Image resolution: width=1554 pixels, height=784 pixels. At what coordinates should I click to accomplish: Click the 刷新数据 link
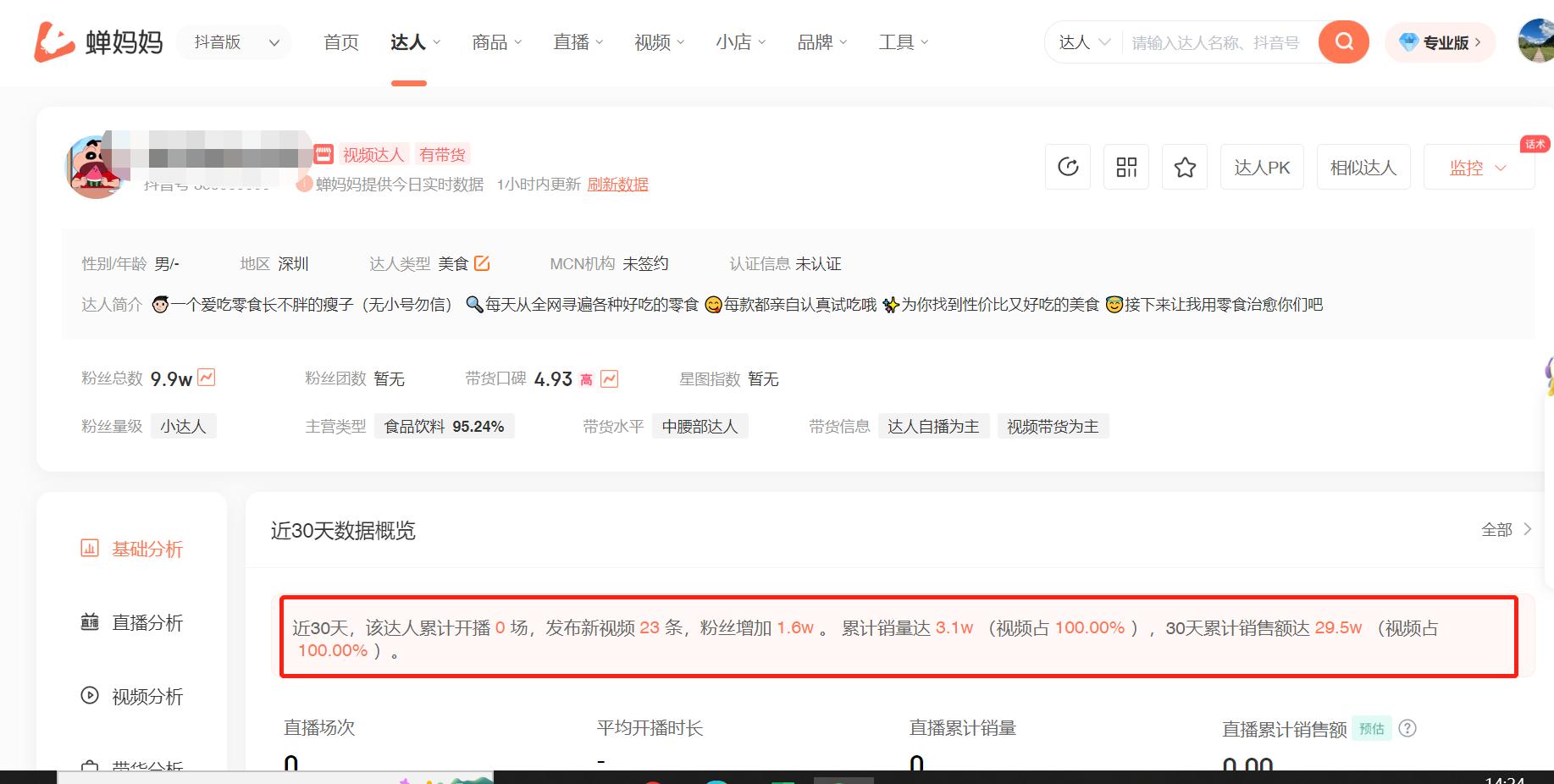[x=618, y=184]
